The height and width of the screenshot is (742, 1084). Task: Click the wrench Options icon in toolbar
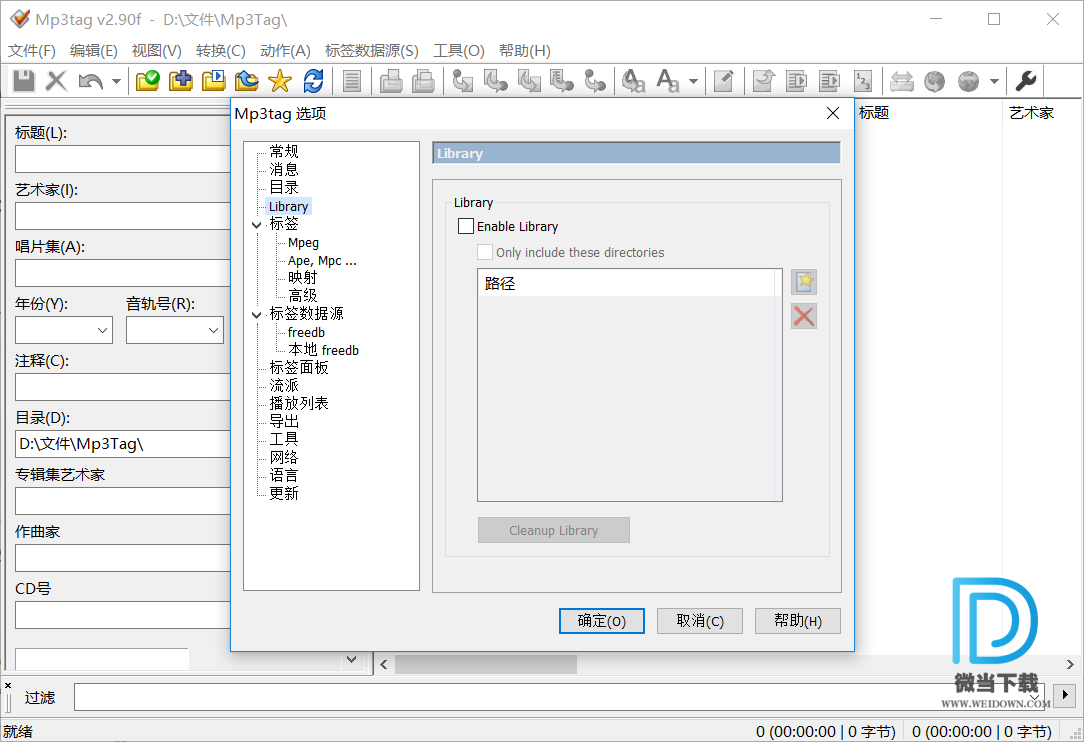tap(1025, 81)
